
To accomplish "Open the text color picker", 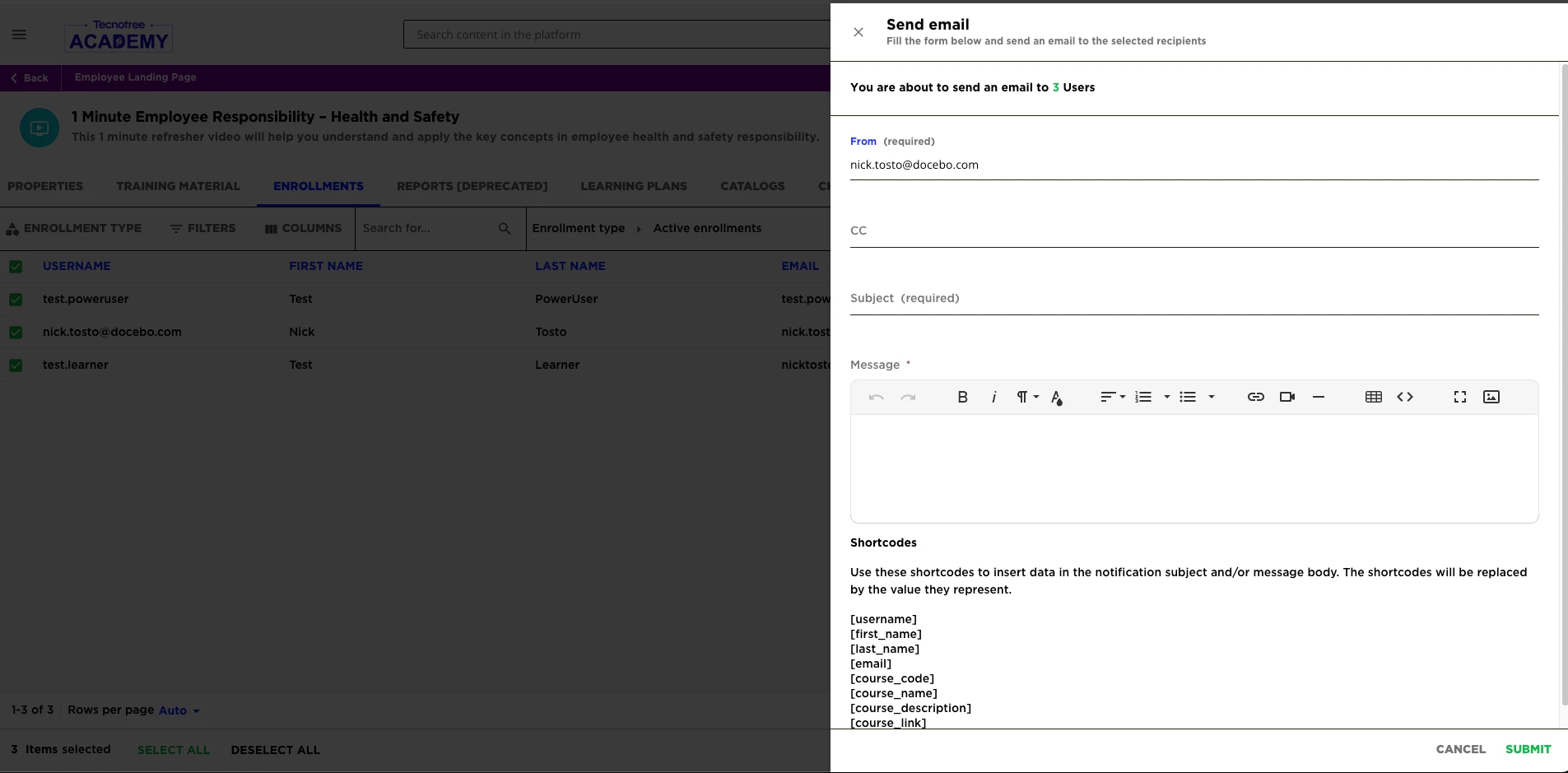I will click(x=1057, y=398).
